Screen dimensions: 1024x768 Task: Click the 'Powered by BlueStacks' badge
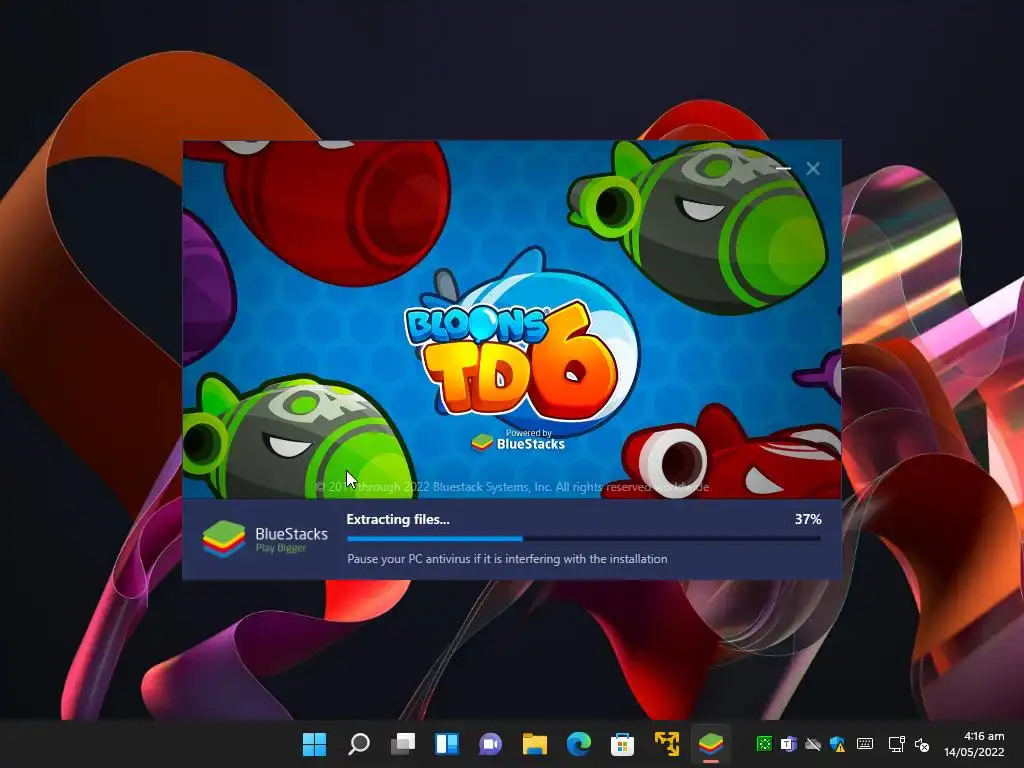pyautogui.click(x=518, y=441)
